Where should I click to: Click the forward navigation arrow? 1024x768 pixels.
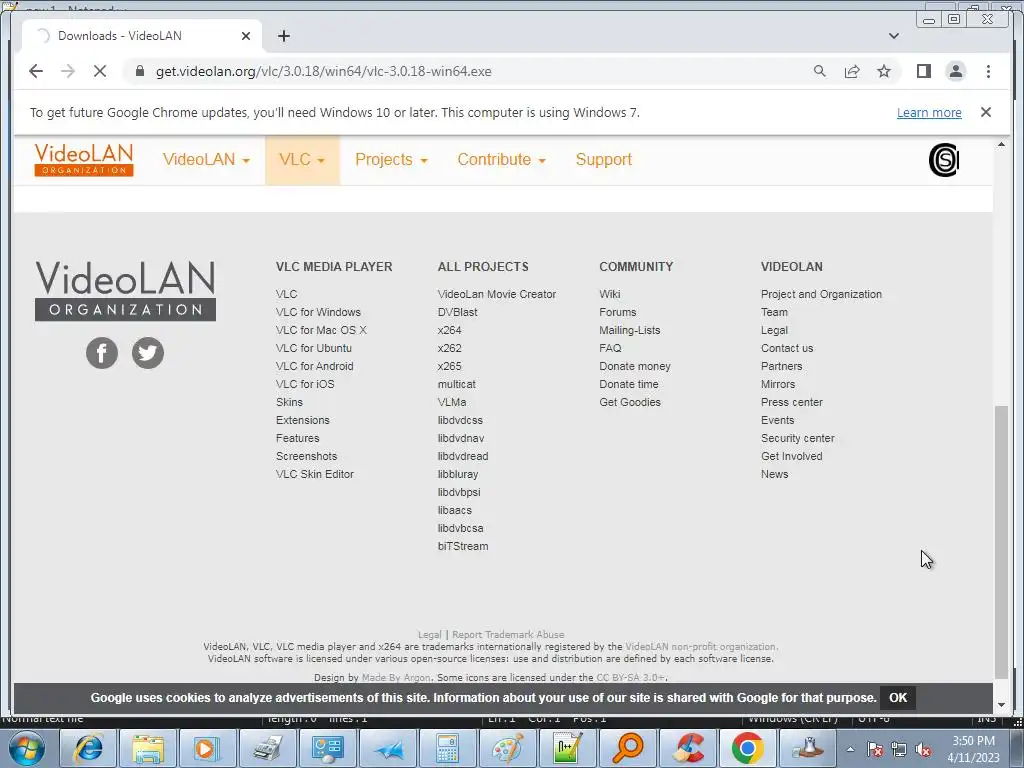[68, 71]
